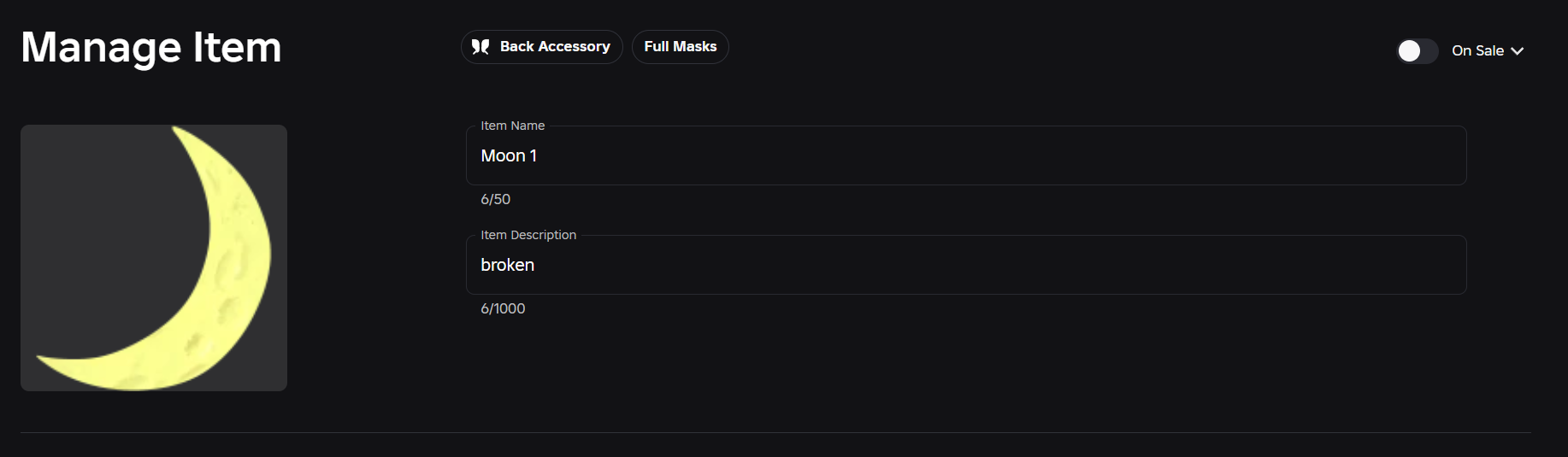The image size is (1568, 457).
Task: Focus the Item Description input field
Action: pos(966,265)
